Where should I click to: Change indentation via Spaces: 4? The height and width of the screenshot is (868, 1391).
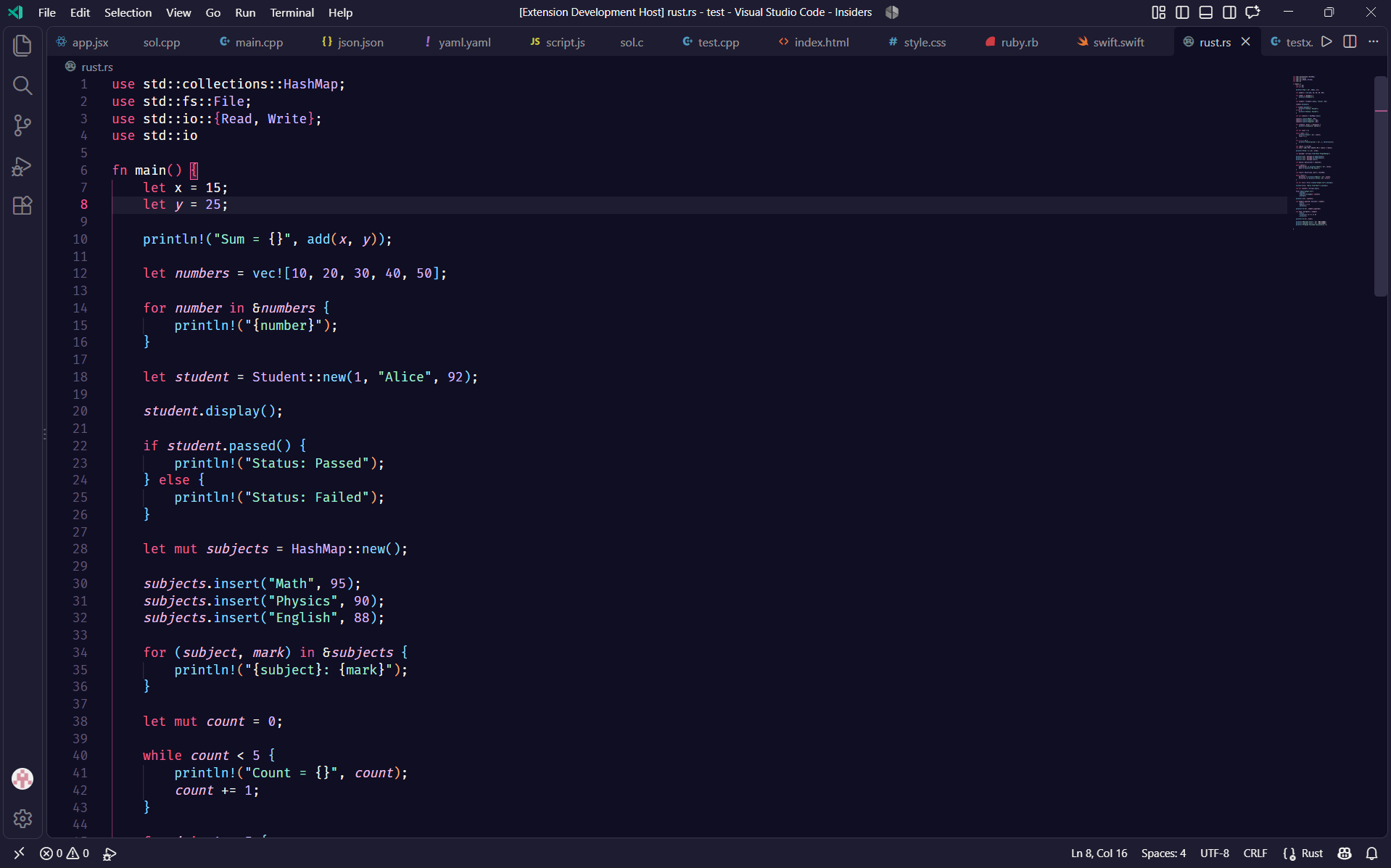1163,853
